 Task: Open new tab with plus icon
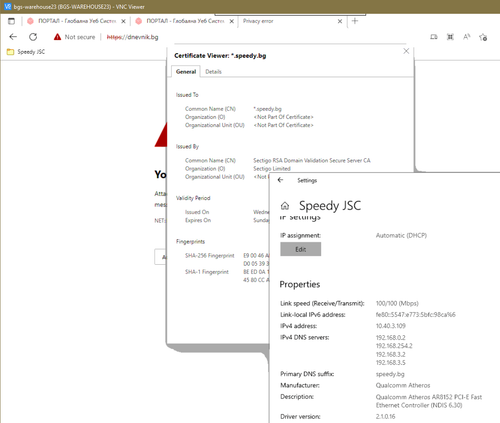coord(355,21)
